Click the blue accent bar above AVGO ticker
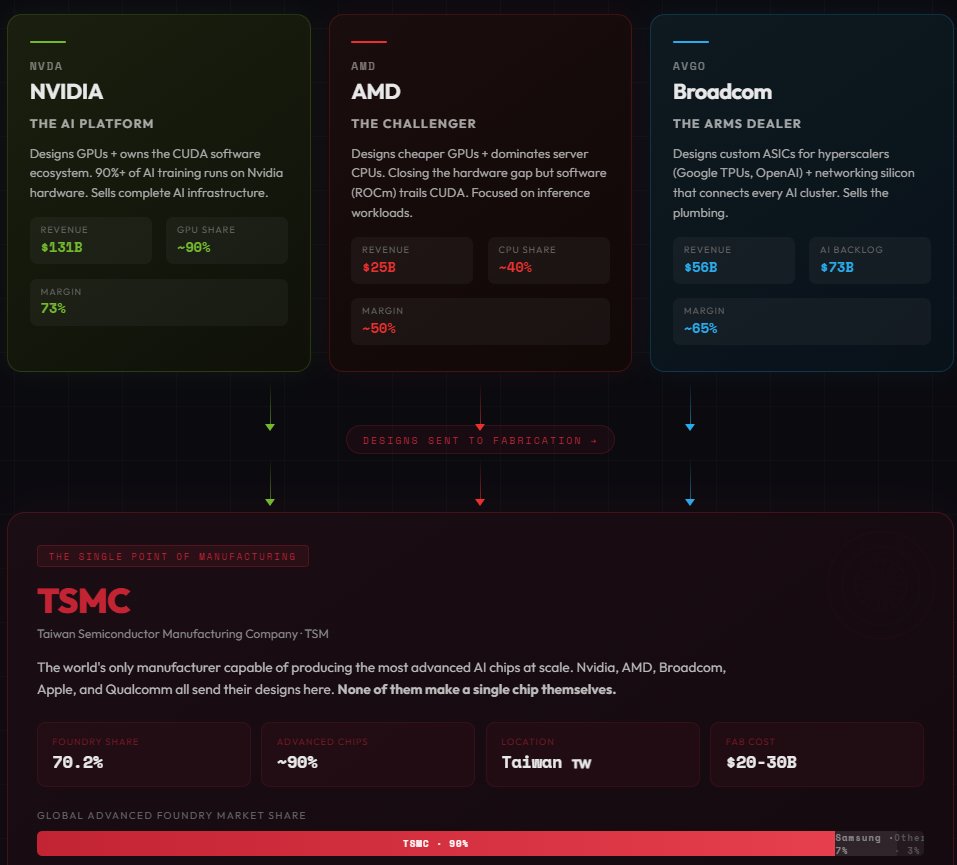Image resolution: width=957 pixels, height=865 pixels. tap(691, 42)
